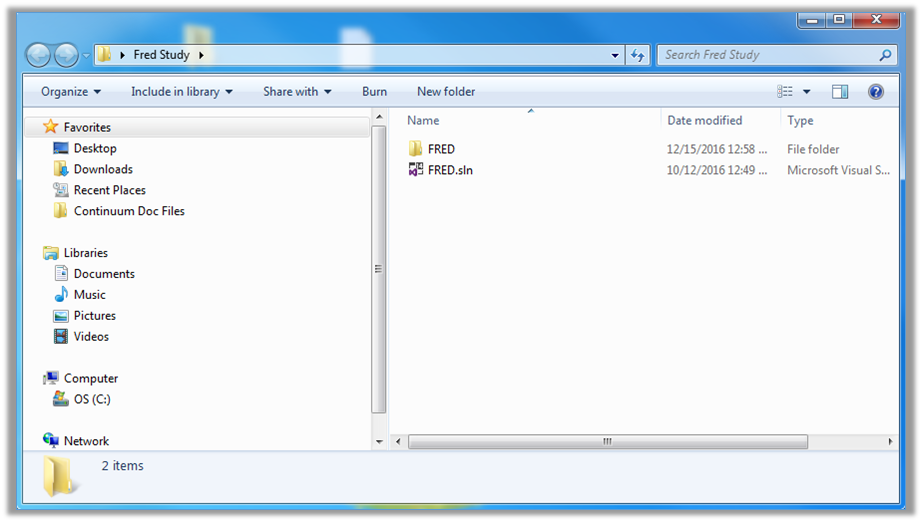Click the Network globe icon
This screenshot has height=522, width=922.
tap(51, 440)
